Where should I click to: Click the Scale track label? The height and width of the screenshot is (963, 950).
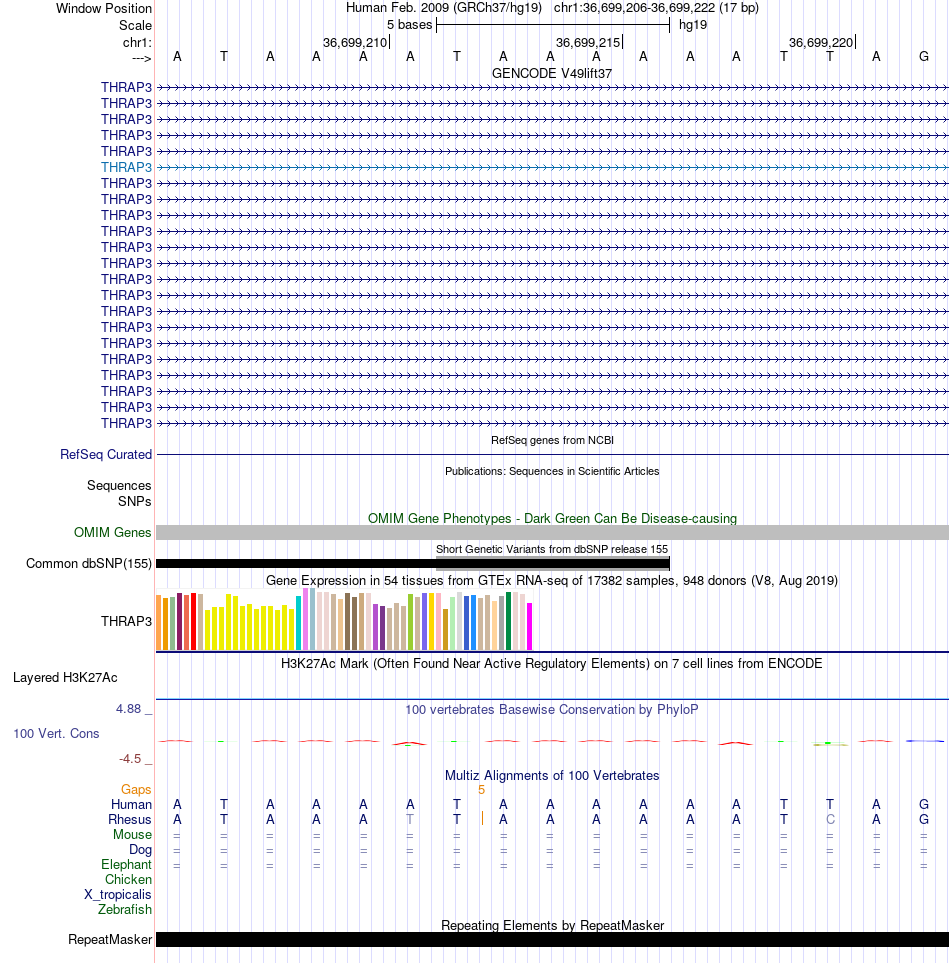tap(135, 26)
